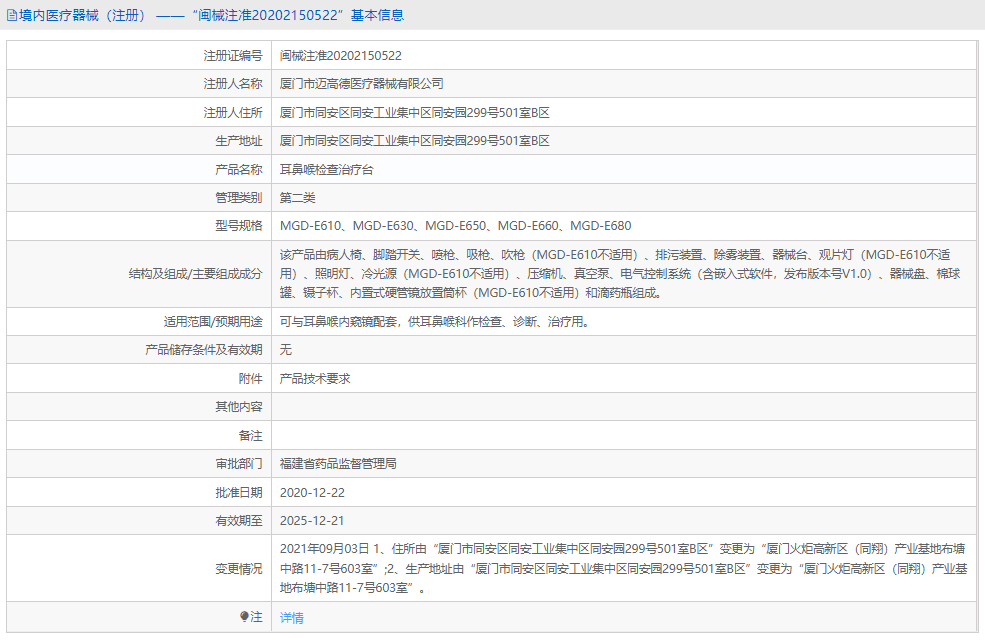
Task: Click the header title 境内医疗器械（注册）基本信息
Action: coord(211,15)
